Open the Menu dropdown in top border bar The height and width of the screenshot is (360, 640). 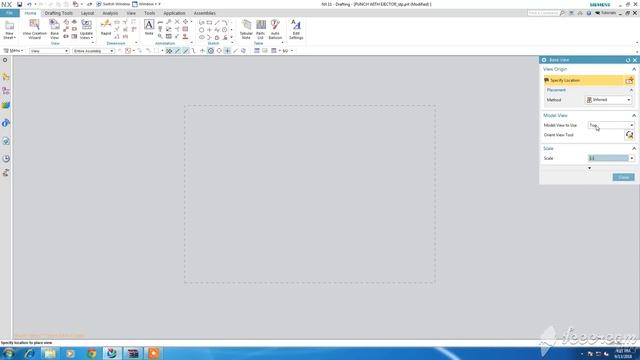[13, 51]
